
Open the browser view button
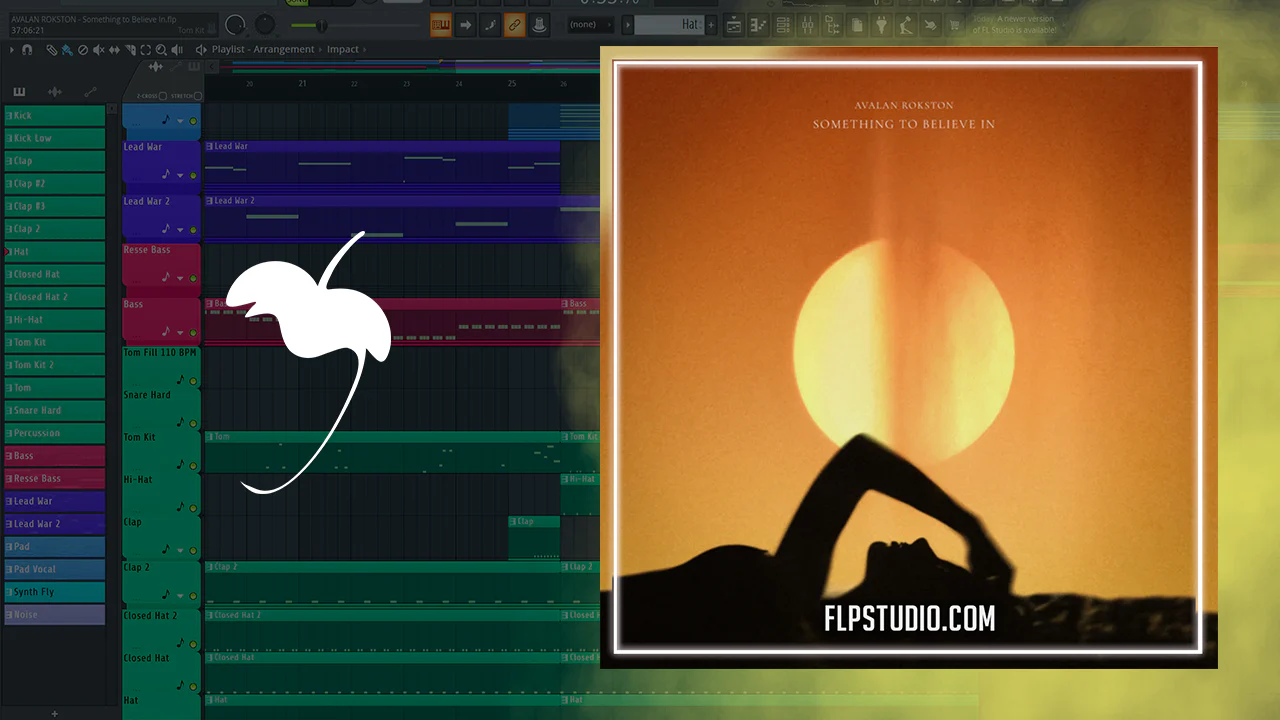pyautogui.click(x=832, y=24)
